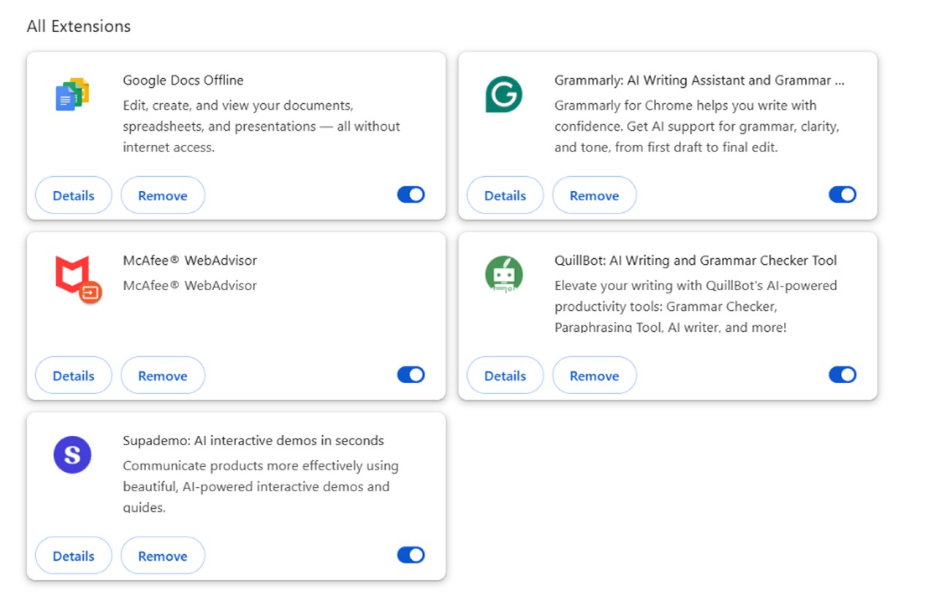936x601 pixels.
Task: Disable the Google Docs Offline extension toggle
Action: (411, 195)
